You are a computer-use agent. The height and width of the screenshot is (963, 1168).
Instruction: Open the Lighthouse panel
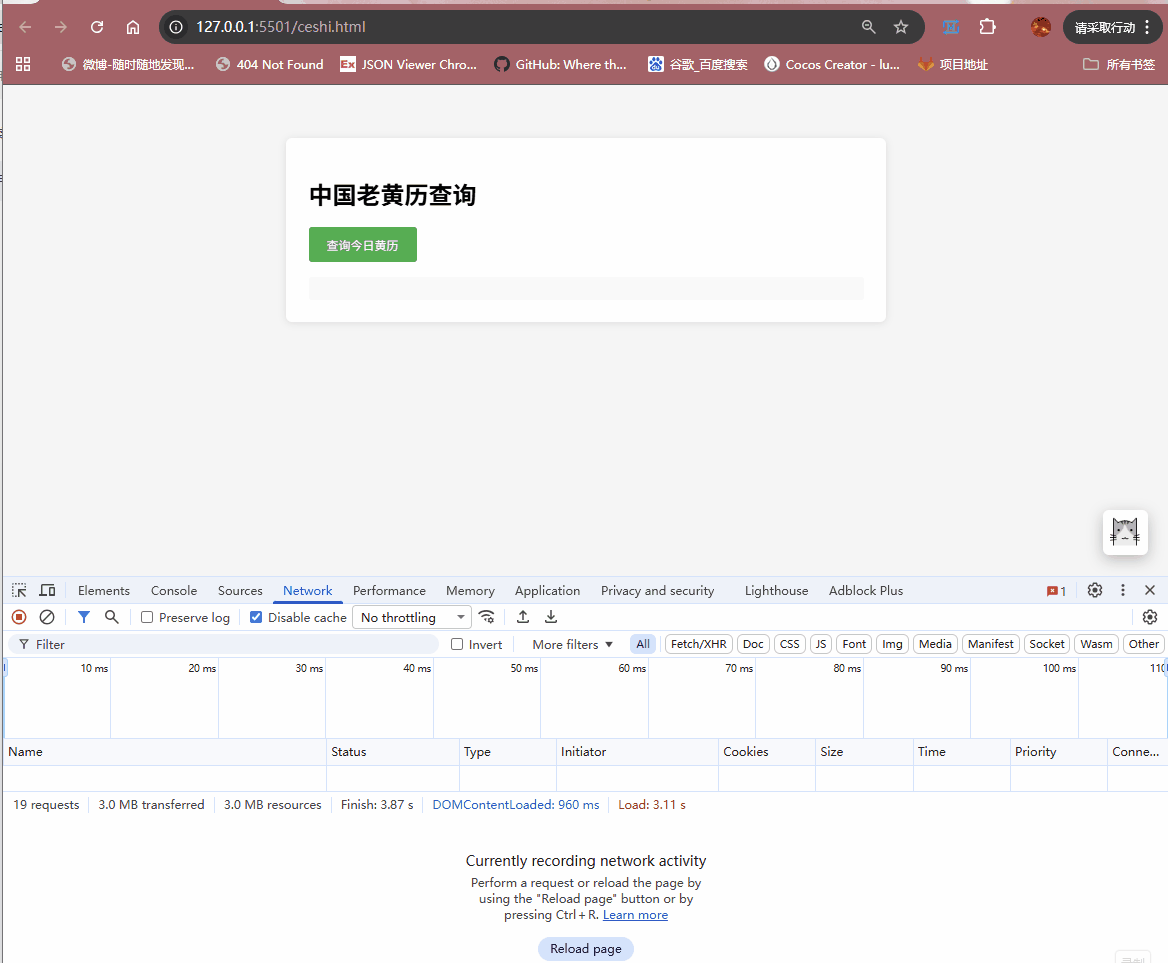tap(776, 590)
